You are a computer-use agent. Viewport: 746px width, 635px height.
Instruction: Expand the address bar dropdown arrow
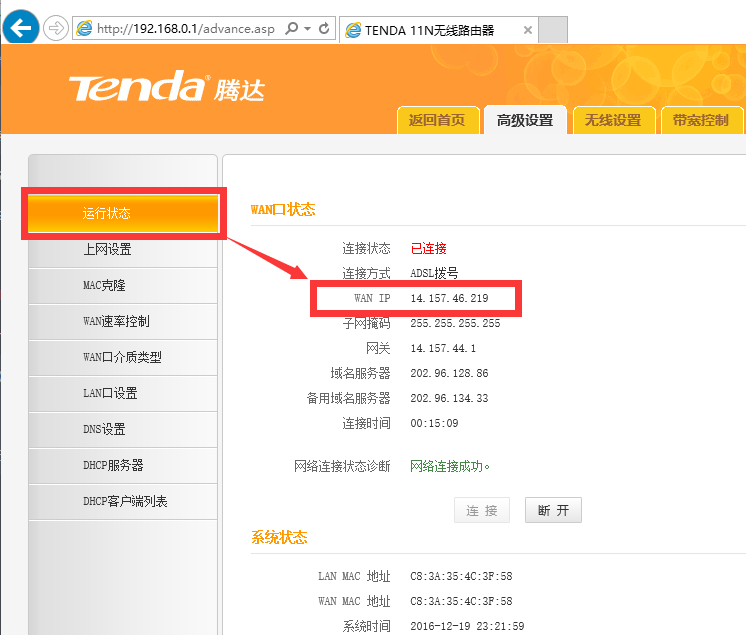pos(307,29)
